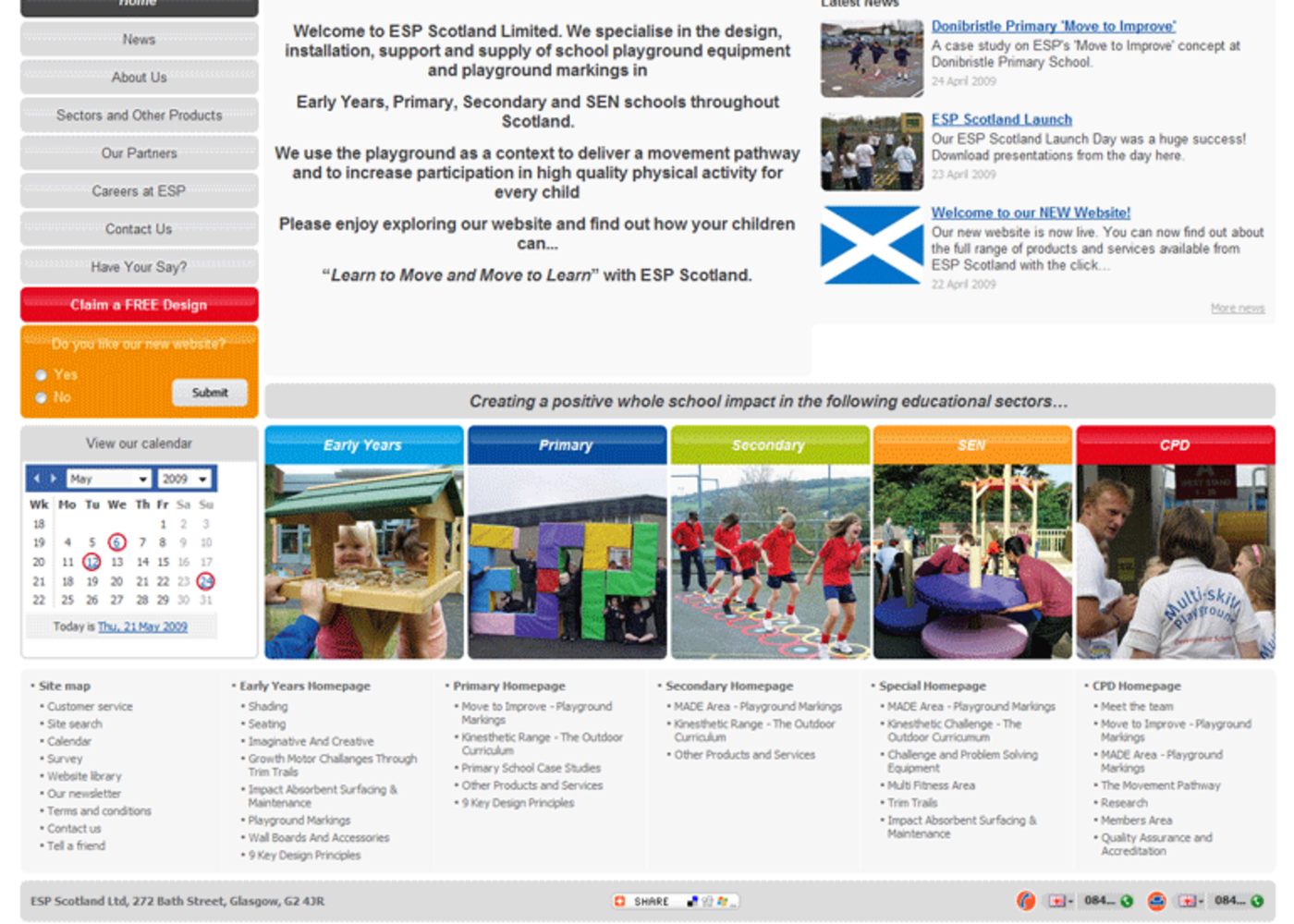Viewport: 1294px width, 924px height.
Task: Click green call icon beside last phone number
Action: (1257, 901)
